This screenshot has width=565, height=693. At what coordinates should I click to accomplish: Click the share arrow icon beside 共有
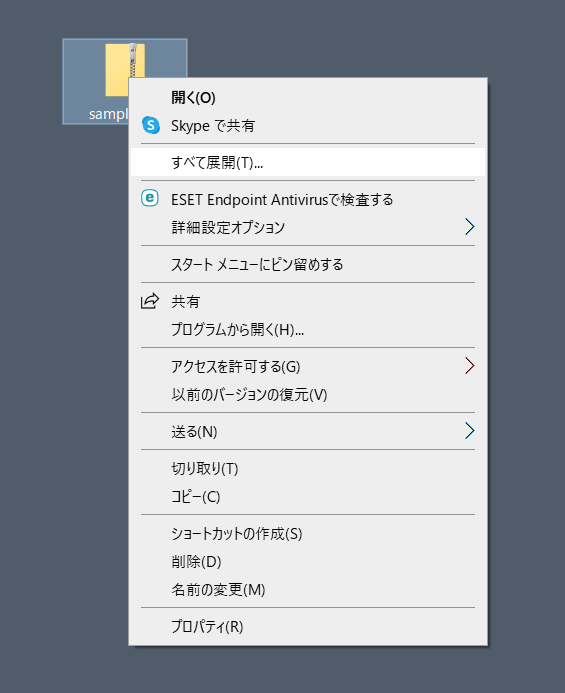(x=150, y=301)
